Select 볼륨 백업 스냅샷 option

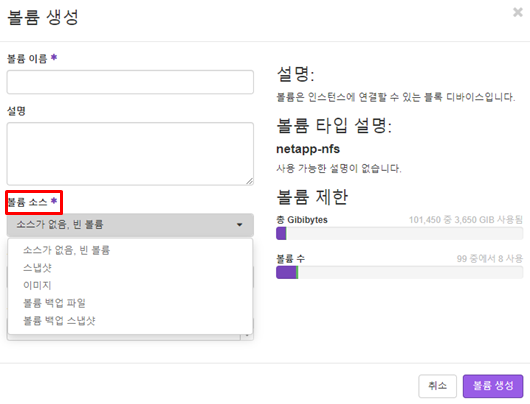[x=59, y=320]
